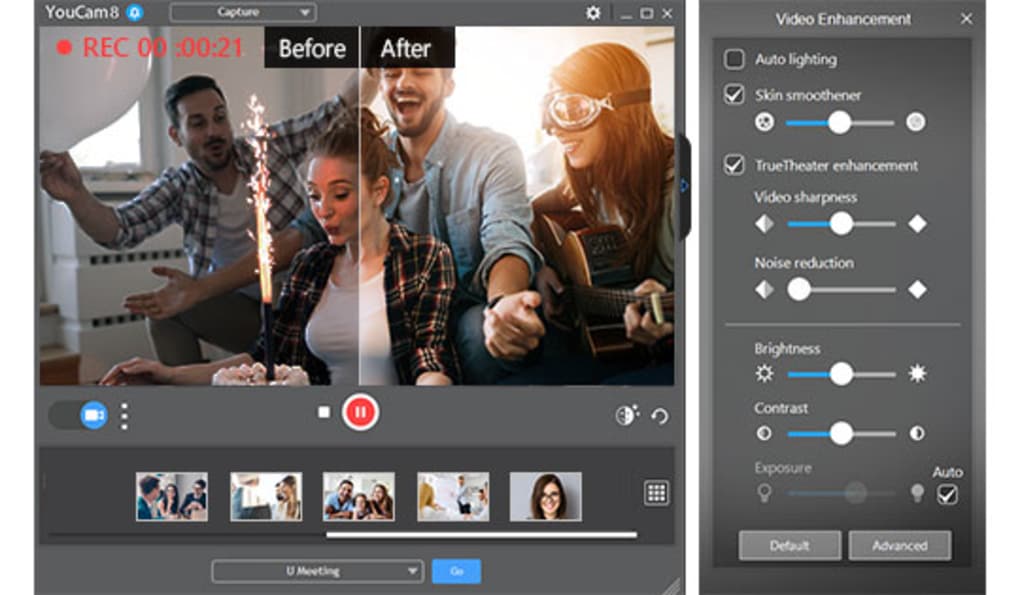Expand the U Meeting dropdown
This screenshot has width=1020, height=595.
[x=317, y=571]
